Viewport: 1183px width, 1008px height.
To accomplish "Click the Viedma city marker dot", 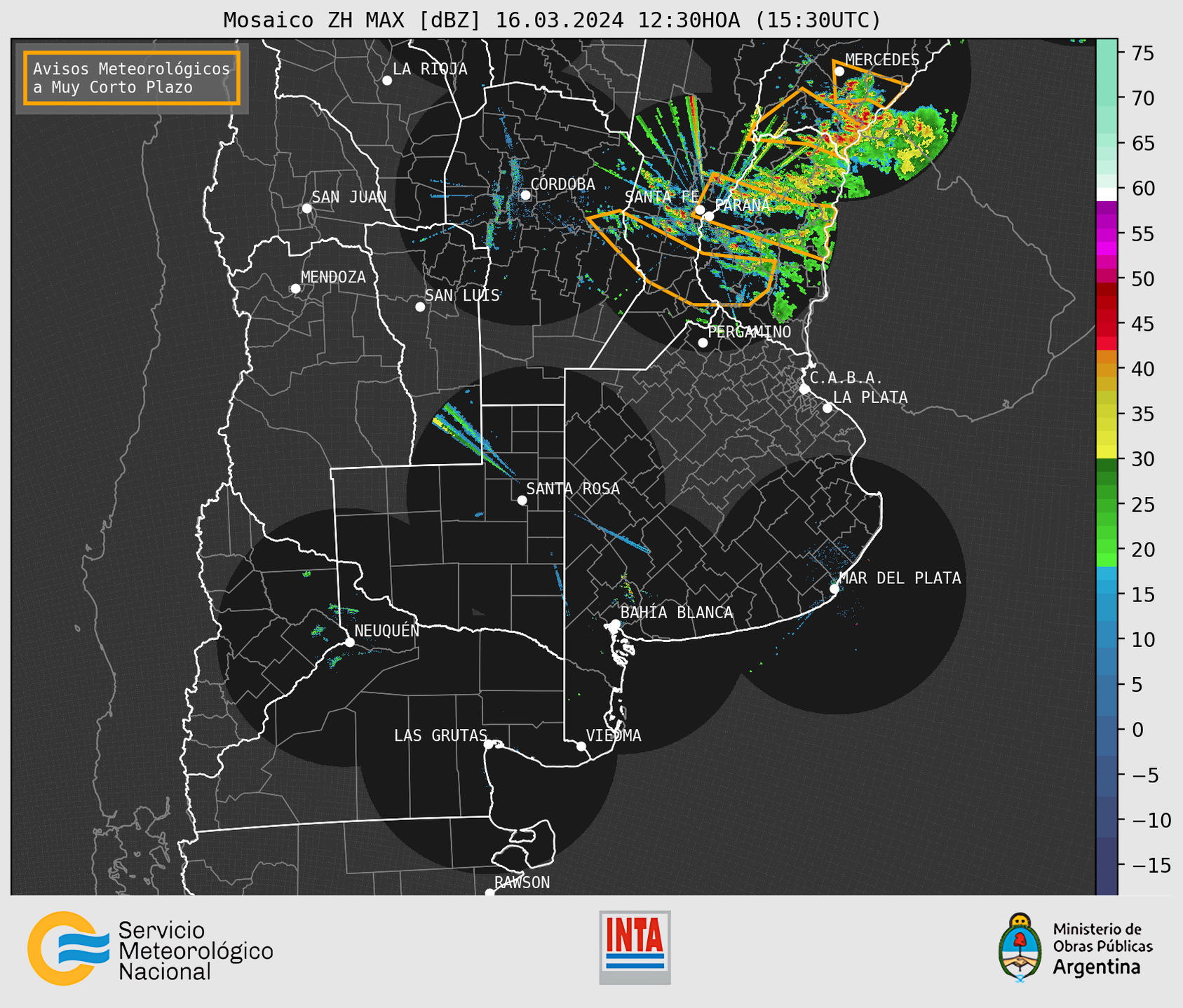I will (581, 746).
